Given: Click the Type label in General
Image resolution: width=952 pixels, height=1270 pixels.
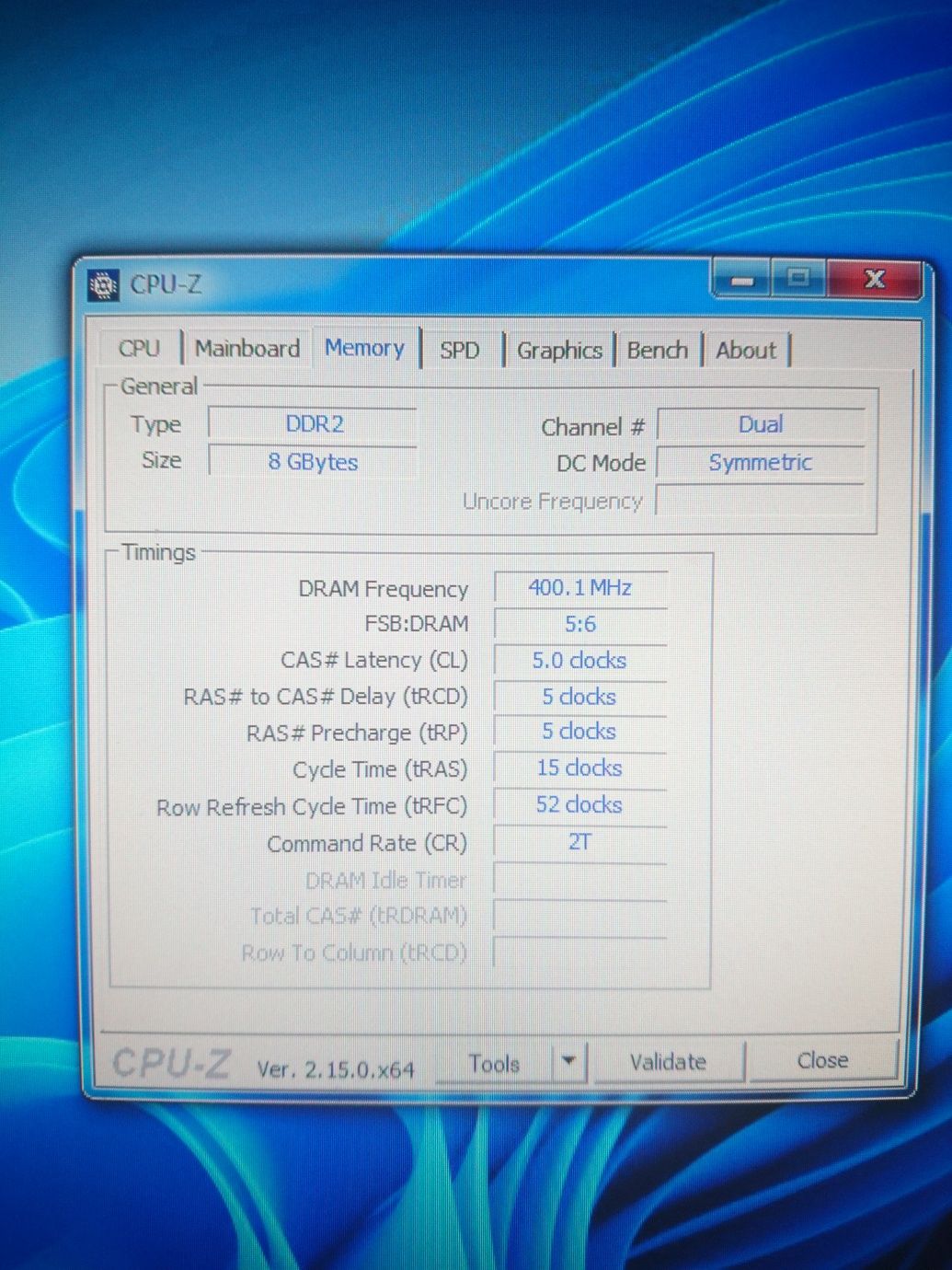Looking at the screenshot, I should coord(155,425).
